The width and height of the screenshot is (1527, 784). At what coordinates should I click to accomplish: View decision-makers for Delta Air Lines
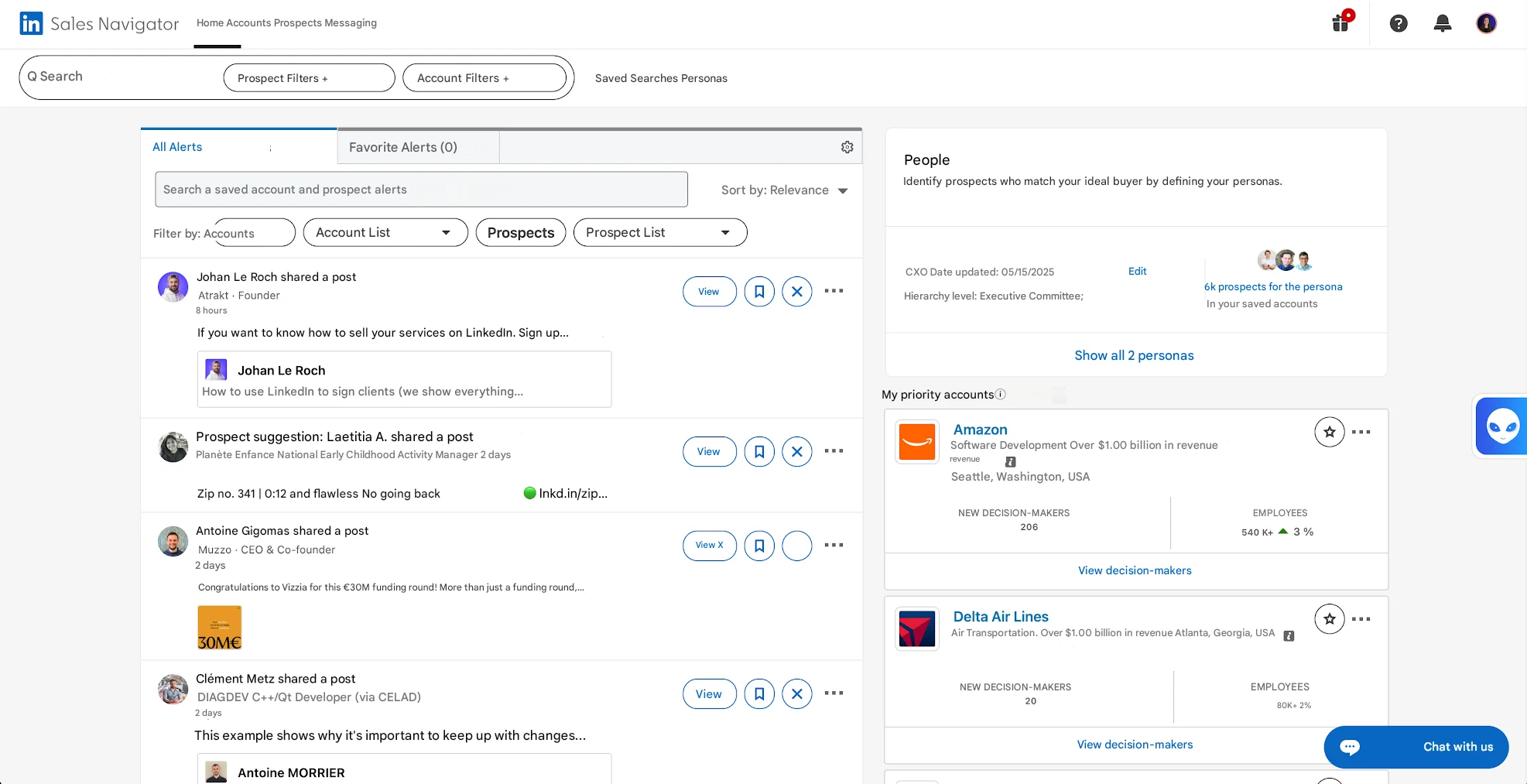(1135, 745)
